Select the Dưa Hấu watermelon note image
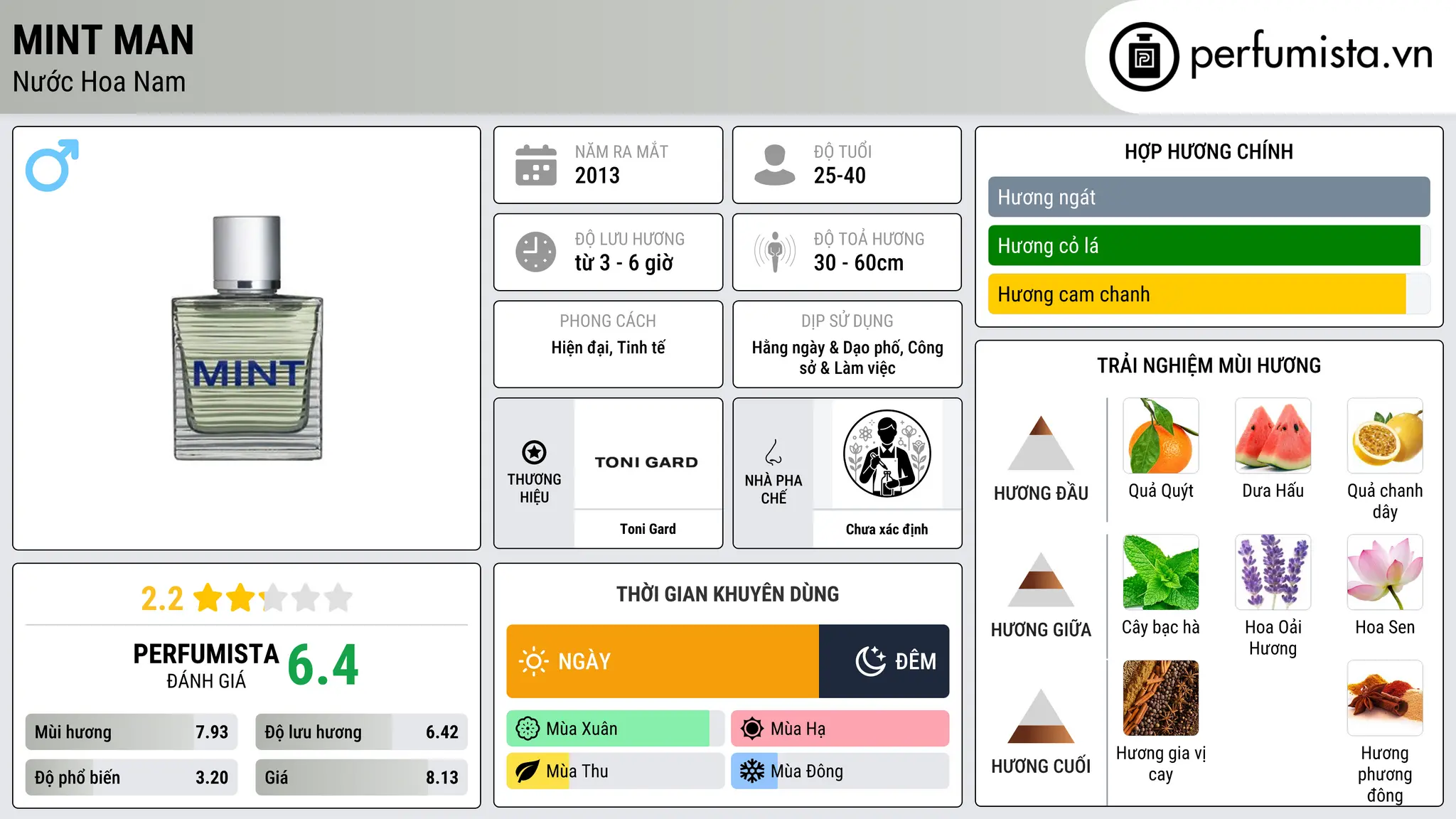This screenshot has height=819, width=1456. pyautogui.click(x=1273, y=436)
